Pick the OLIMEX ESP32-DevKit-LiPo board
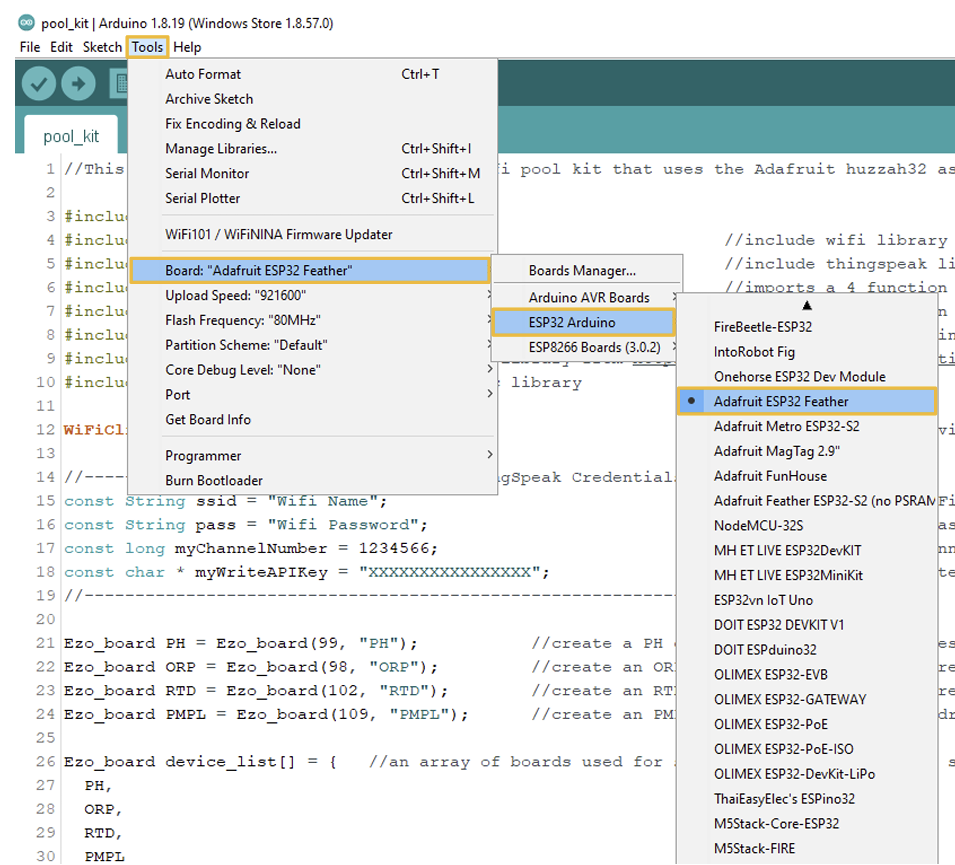This screenshot has height=865, width=955. tap(807, 774)
